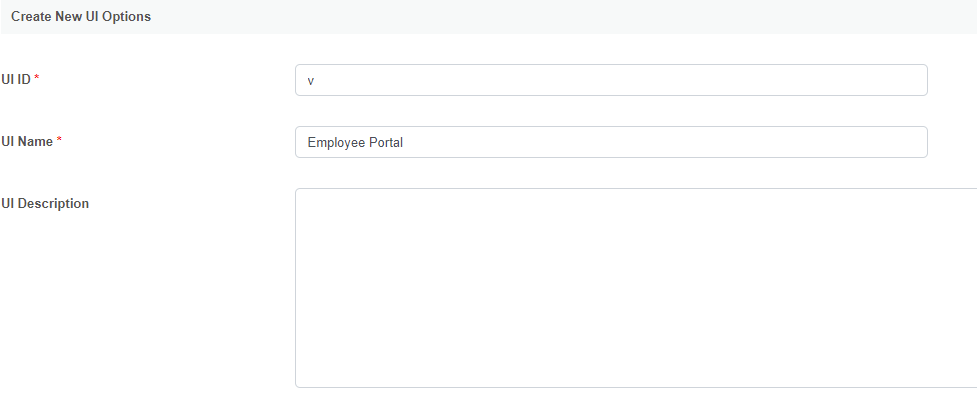The width and height of the screenshot is (977, 405).
Task: Place cursor on the "v" in UI ID
Action: pos(311,81)
